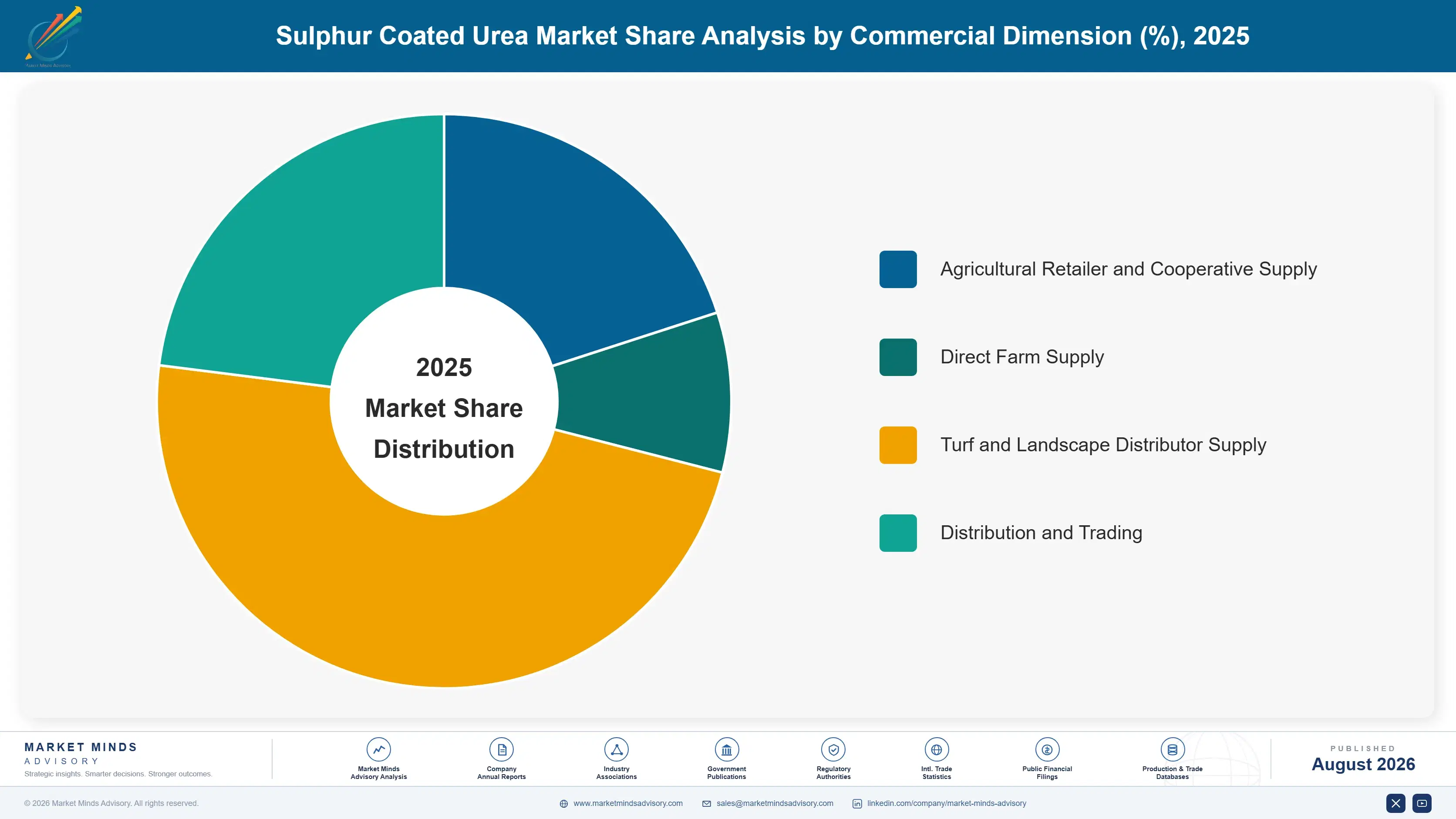
Task: Click the teal Distribution and Trading legend swatch
Action: [x=898, y=533]
